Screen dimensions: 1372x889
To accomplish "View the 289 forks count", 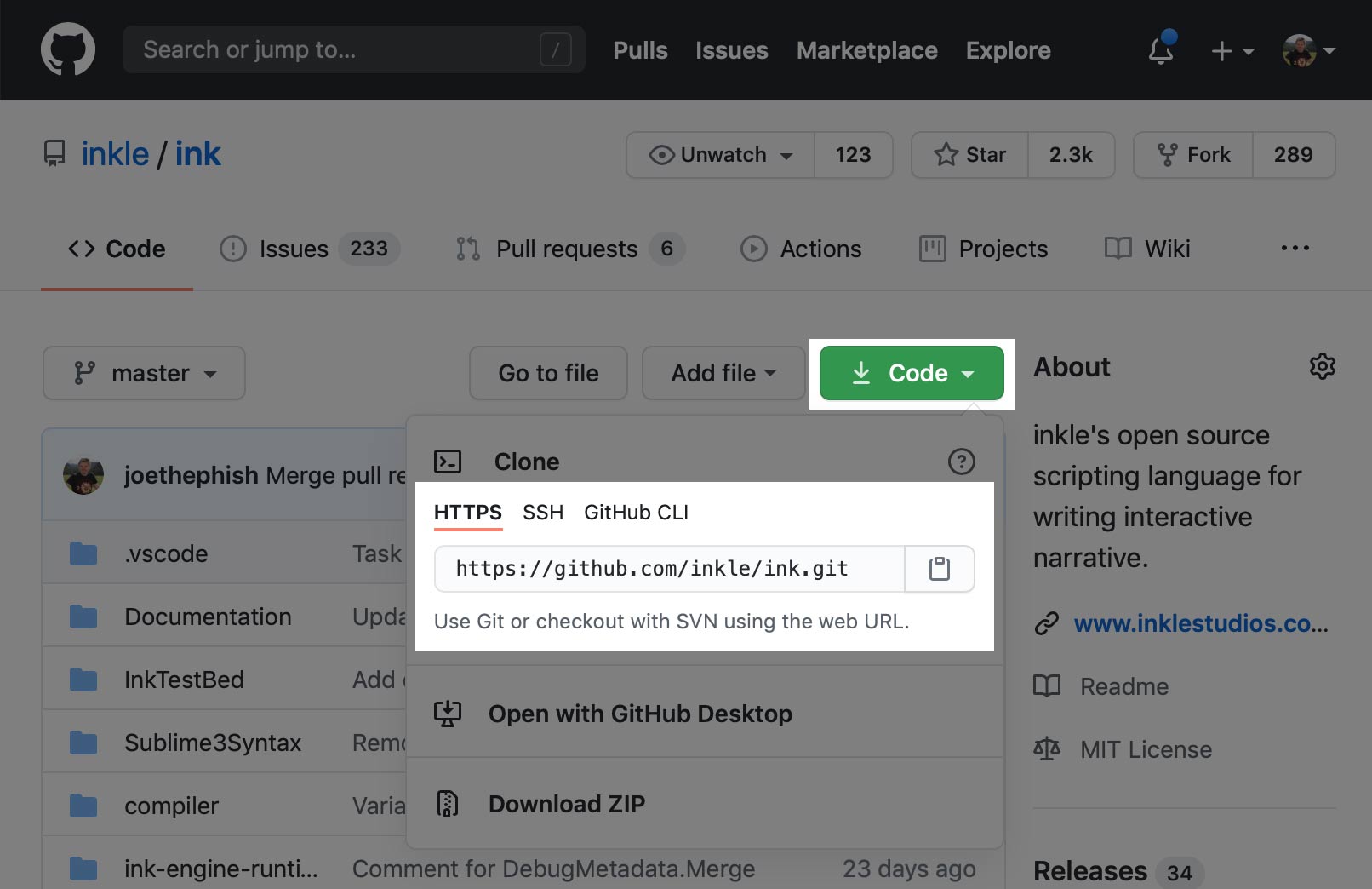I will coord(1293,155).
